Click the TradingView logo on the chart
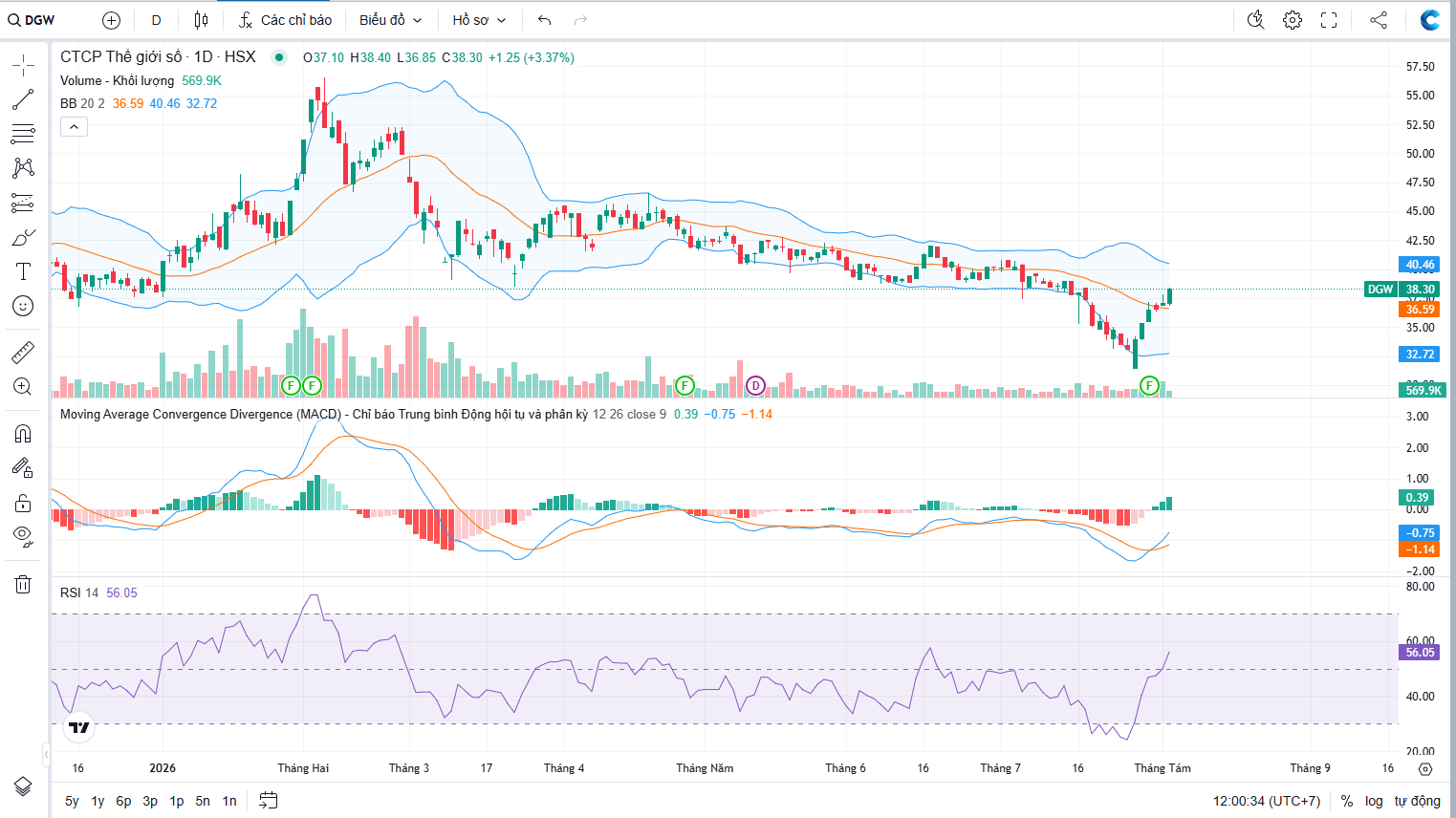Viewport: 1456px width, 818px height. (80, 727)
